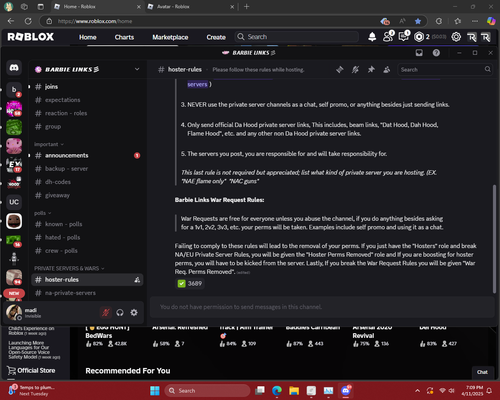Open Discord help question mark icon
This screenshot has height=400, width=500.
coord(436,53)
